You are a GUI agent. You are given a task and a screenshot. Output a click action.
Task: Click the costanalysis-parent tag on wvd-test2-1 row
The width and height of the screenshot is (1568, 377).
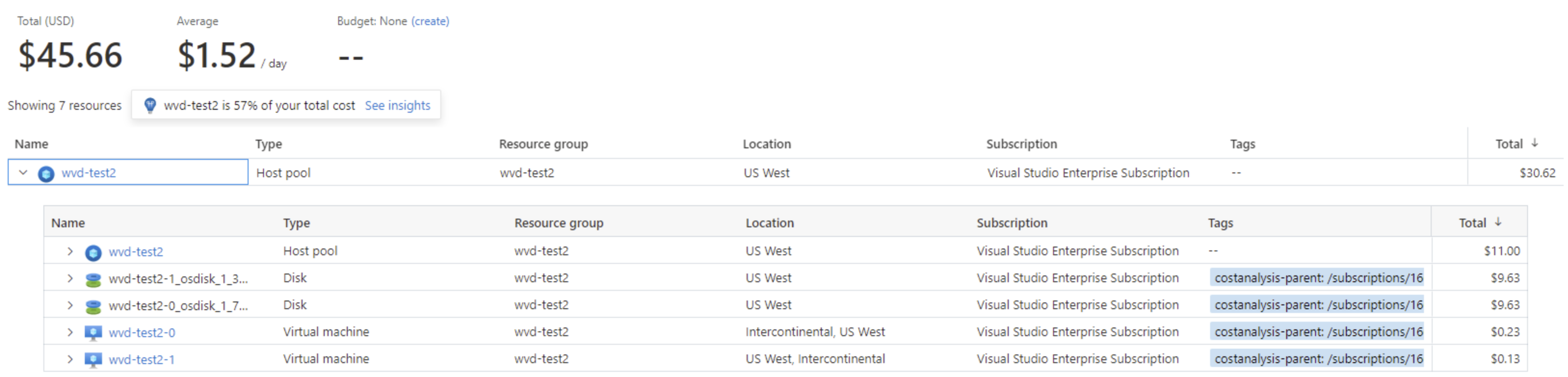[x=1318, y=359]
